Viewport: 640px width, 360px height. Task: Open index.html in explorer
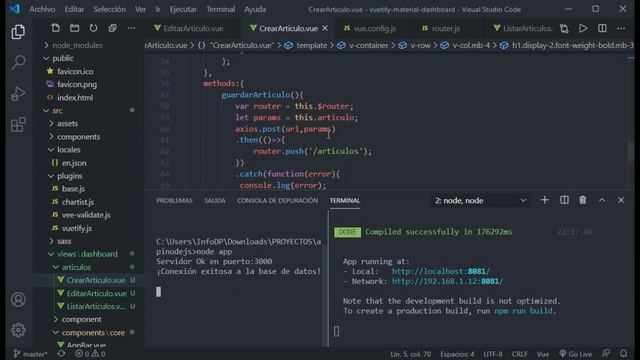tap(75, 98)
